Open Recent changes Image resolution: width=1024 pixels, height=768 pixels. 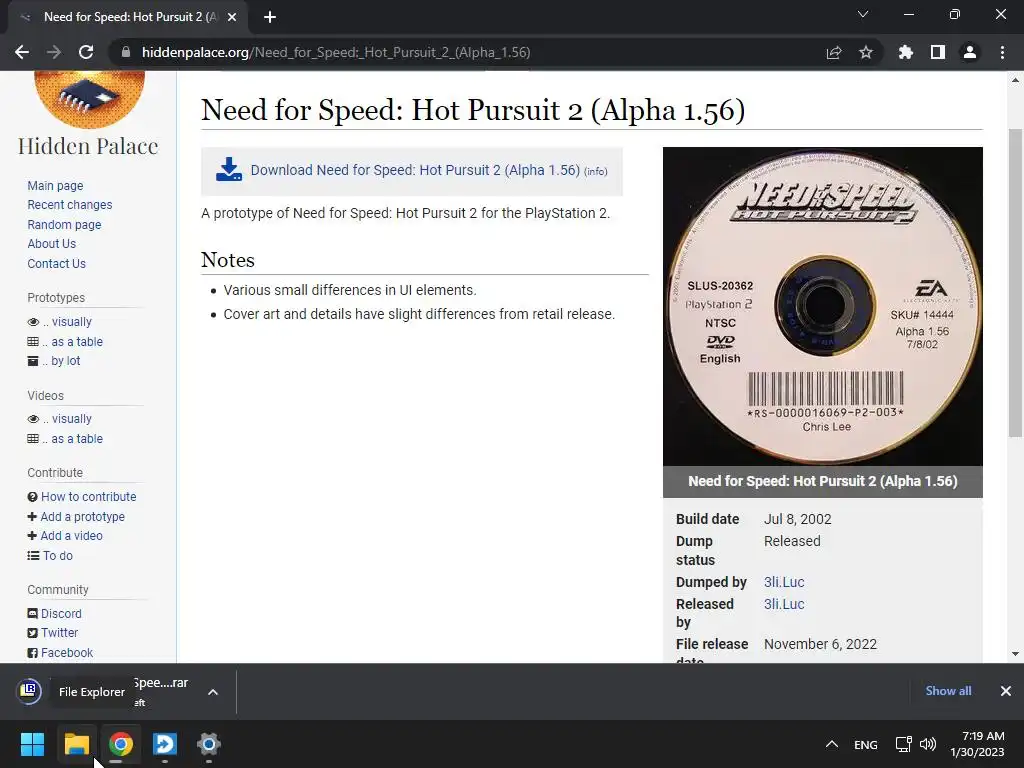point(70,204)
